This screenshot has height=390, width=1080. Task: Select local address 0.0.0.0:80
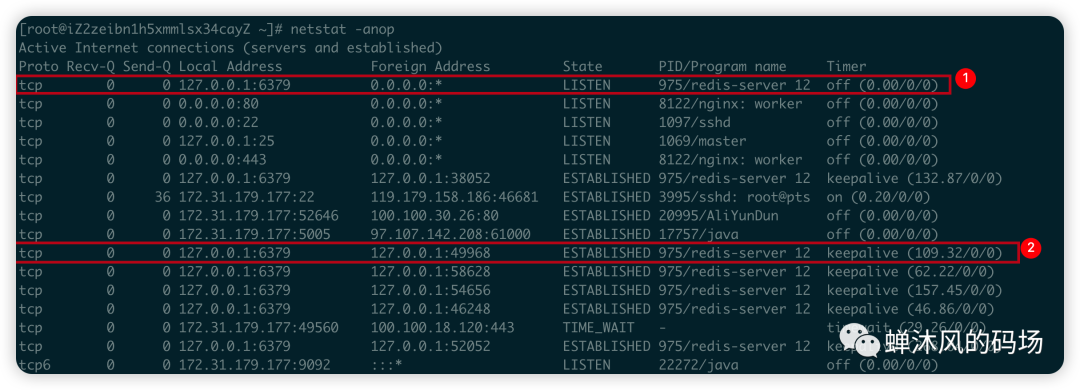point(218,104)
